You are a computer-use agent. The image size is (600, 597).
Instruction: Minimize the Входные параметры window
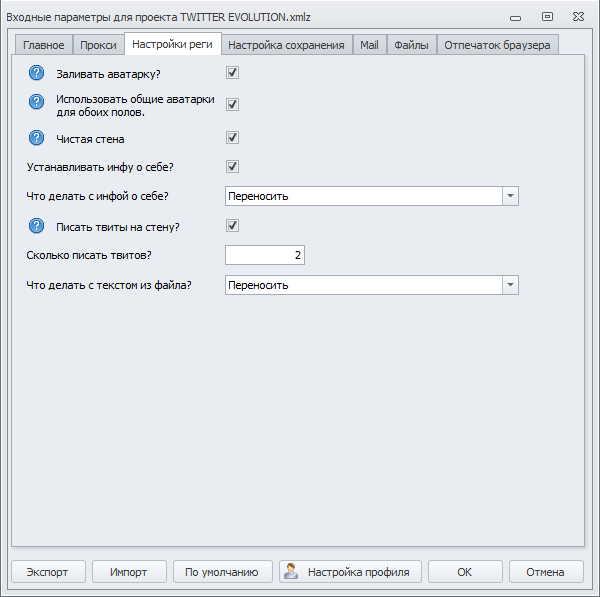point(515,18)
